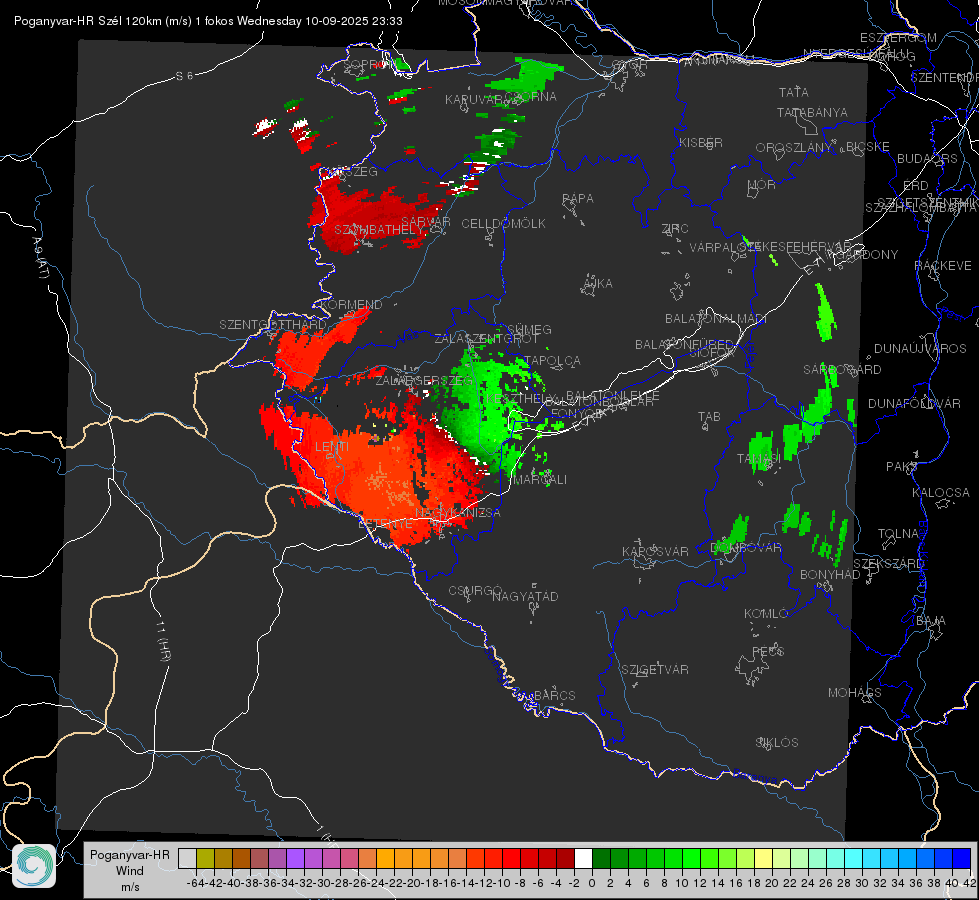Image resolution: width=979 pixels, height=900 pixels.
Task: Click the 'Wind' legend label
Action: coord(130,871)
